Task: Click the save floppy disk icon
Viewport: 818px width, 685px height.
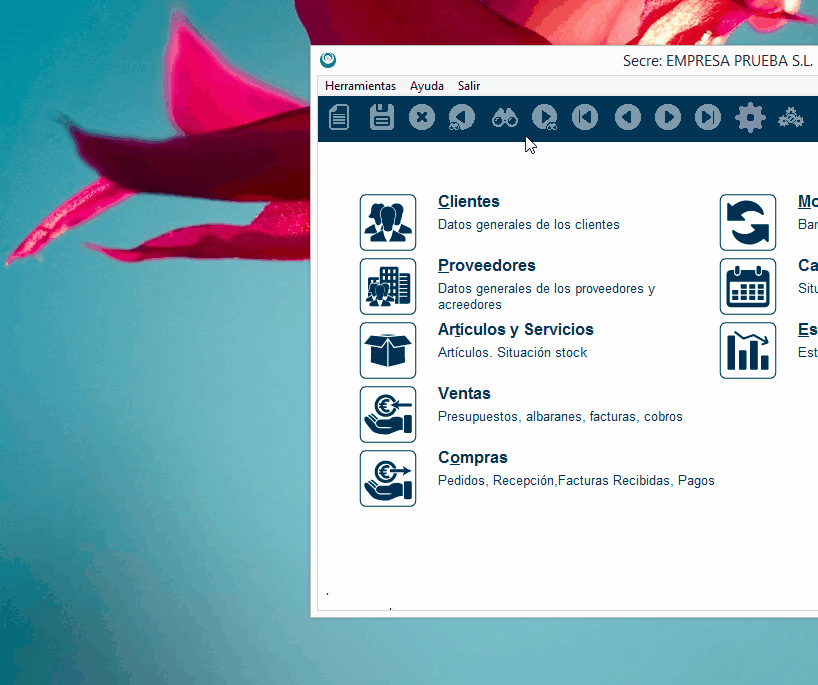Action: (381, 118)
